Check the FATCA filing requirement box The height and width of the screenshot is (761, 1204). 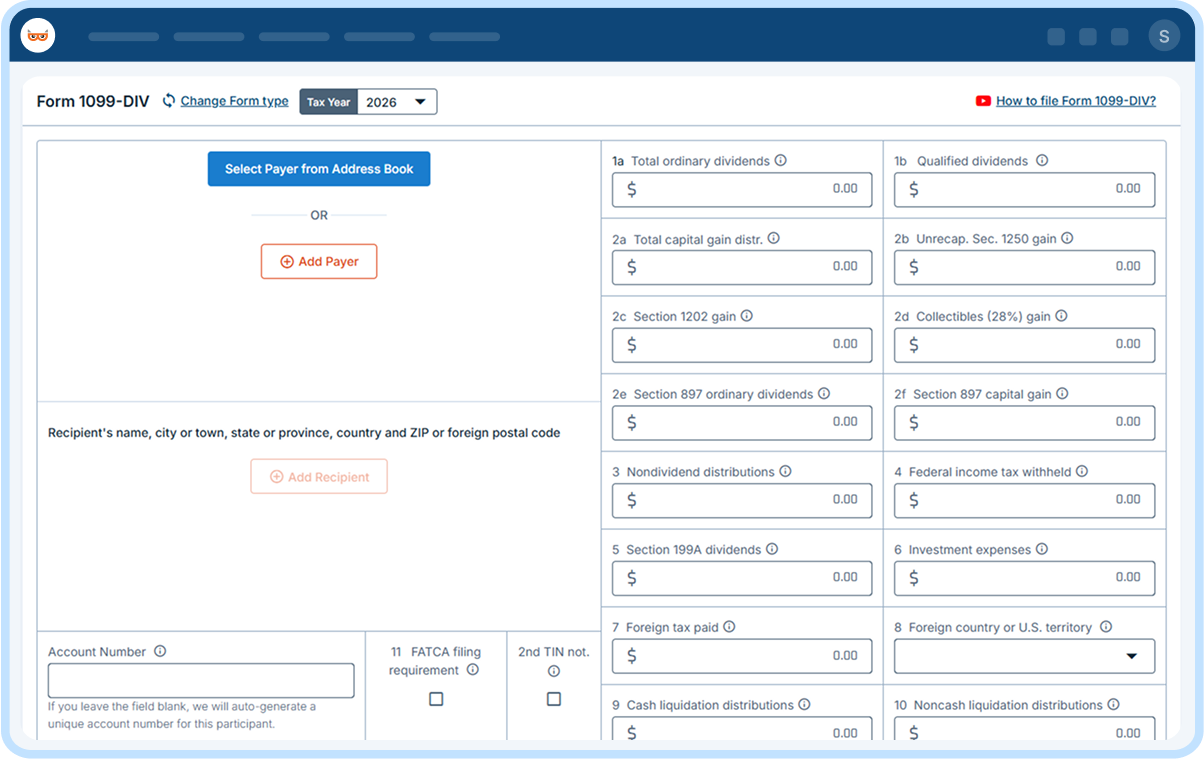tap(436, 699)
